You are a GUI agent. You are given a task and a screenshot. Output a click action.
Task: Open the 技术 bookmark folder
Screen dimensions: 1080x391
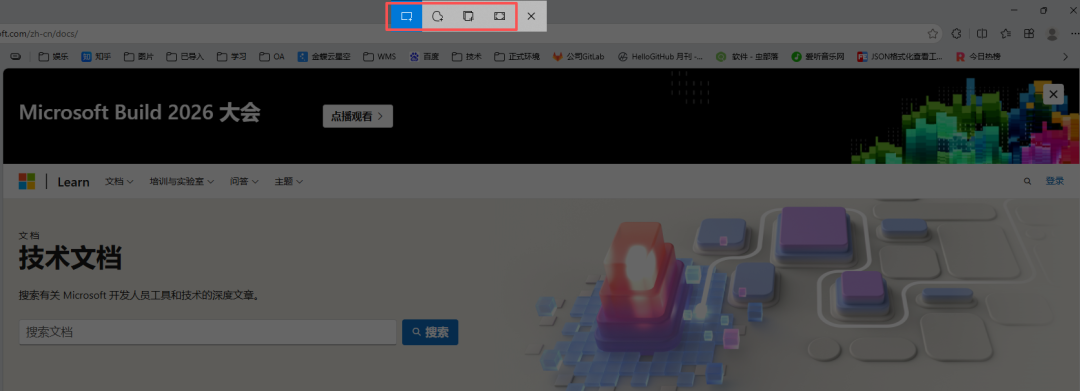pyautogui.click(x=467, y=56)
